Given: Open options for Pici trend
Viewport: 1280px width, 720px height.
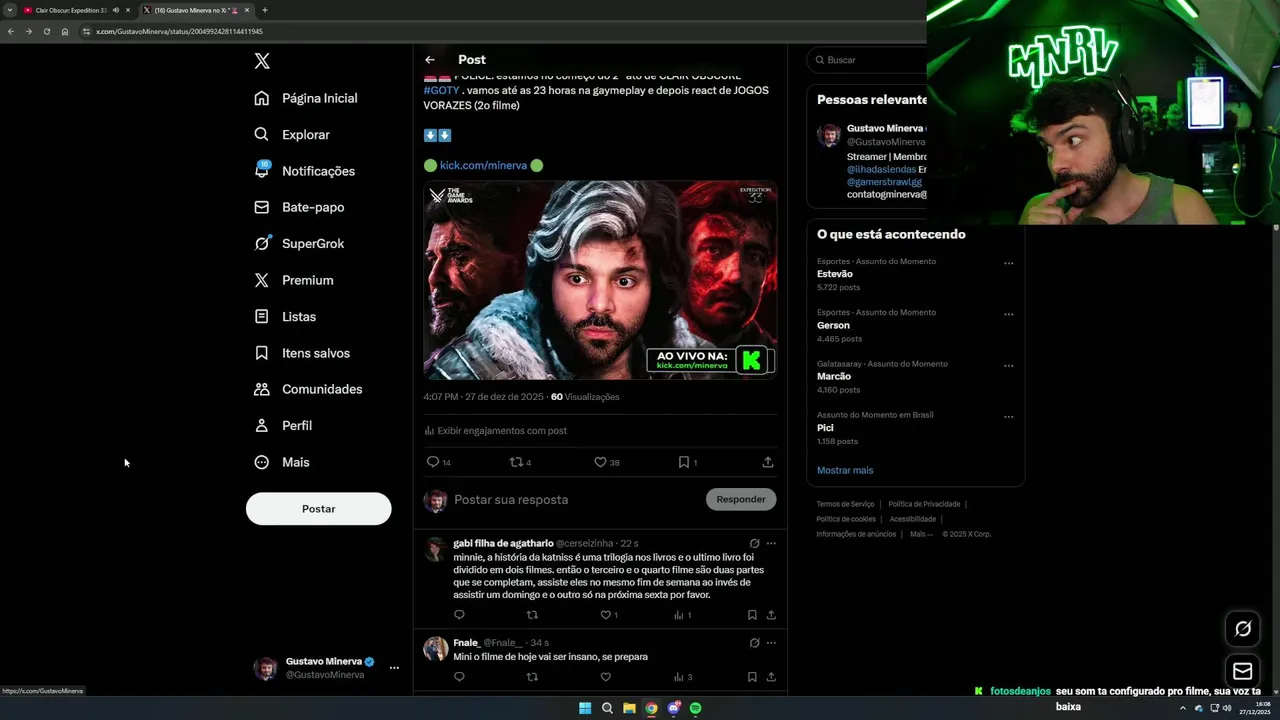Looking at the screenshot, I should tap(1008, 417).
